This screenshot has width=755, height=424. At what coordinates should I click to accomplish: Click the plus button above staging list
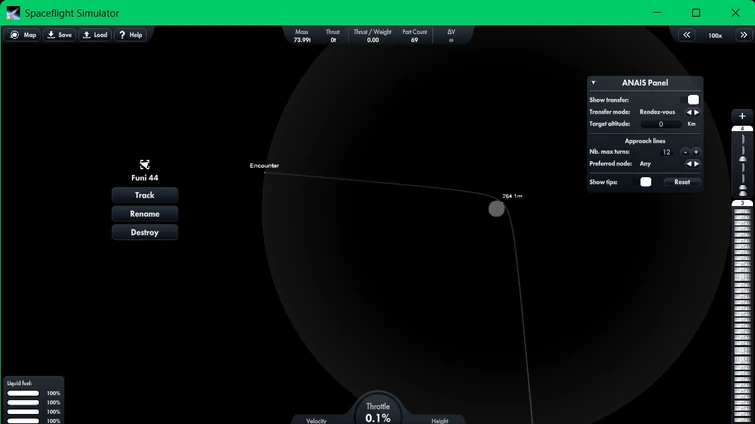(742, 116)
